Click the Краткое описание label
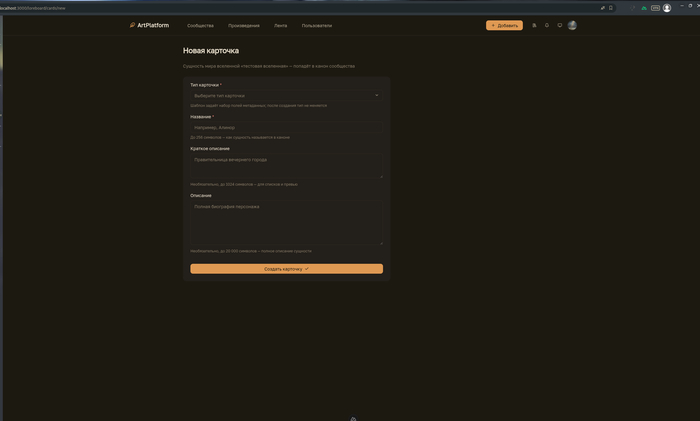 tap(210, 149)
